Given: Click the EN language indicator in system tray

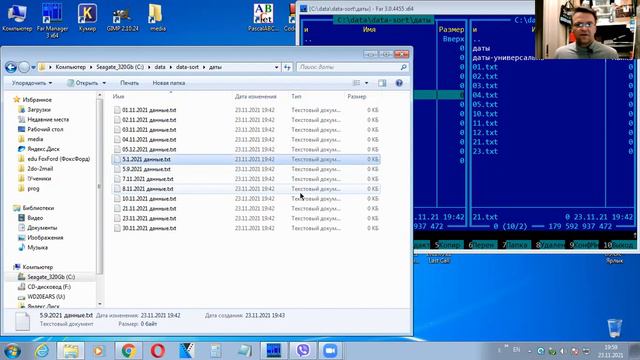Looking at the screenshot, I should [x=516, y=350].
